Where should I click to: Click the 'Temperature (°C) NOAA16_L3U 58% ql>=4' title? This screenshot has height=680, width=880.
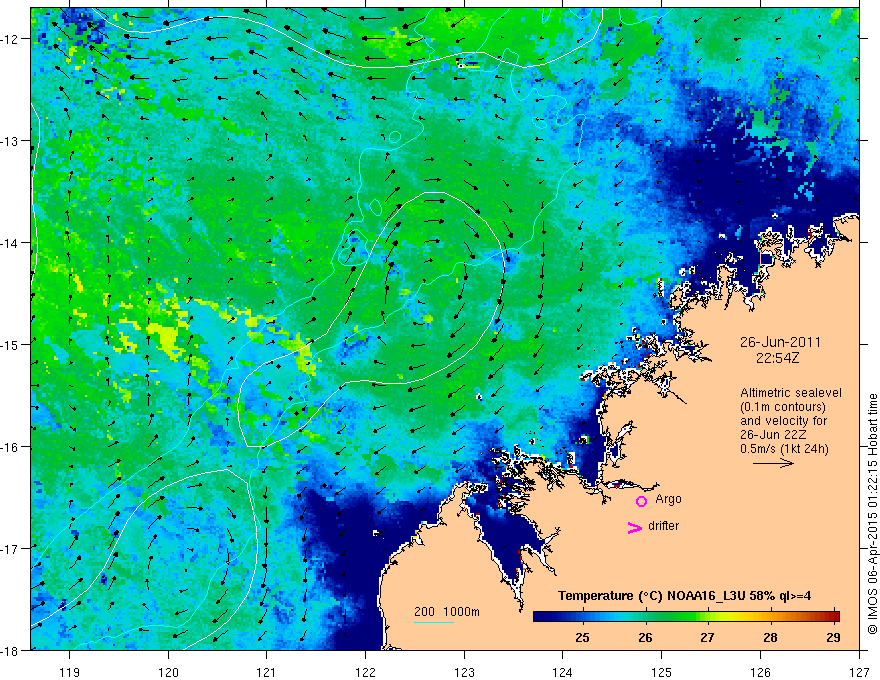click(684, 596)
